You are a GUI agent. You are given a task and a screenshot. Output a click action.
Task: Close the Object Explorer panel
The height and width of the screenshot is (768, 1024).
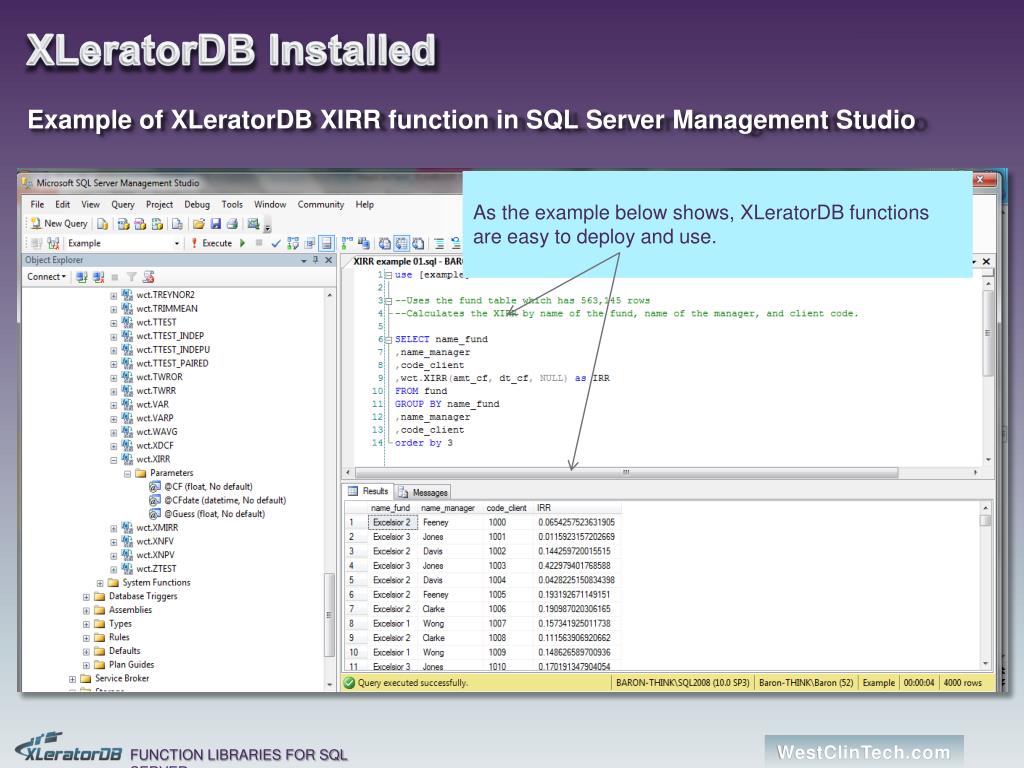point(328,260)
